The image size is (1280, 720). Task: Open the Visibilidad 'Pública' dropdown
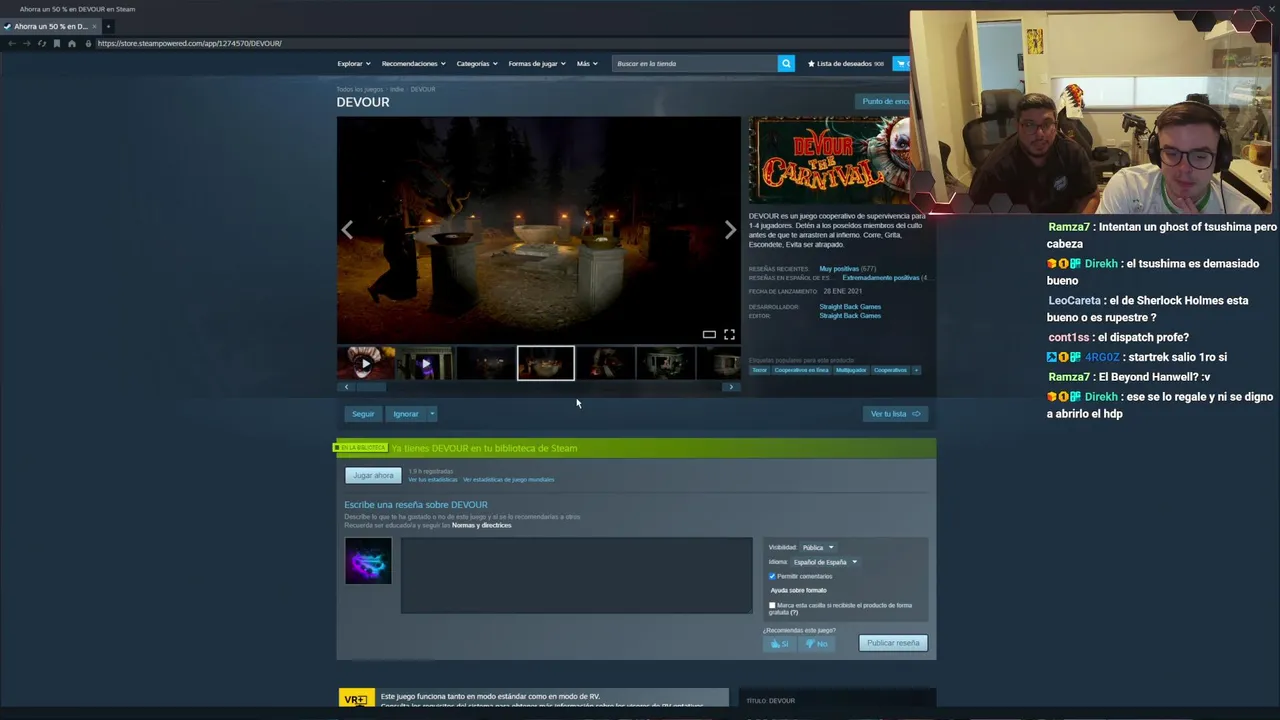coord(817,547)
